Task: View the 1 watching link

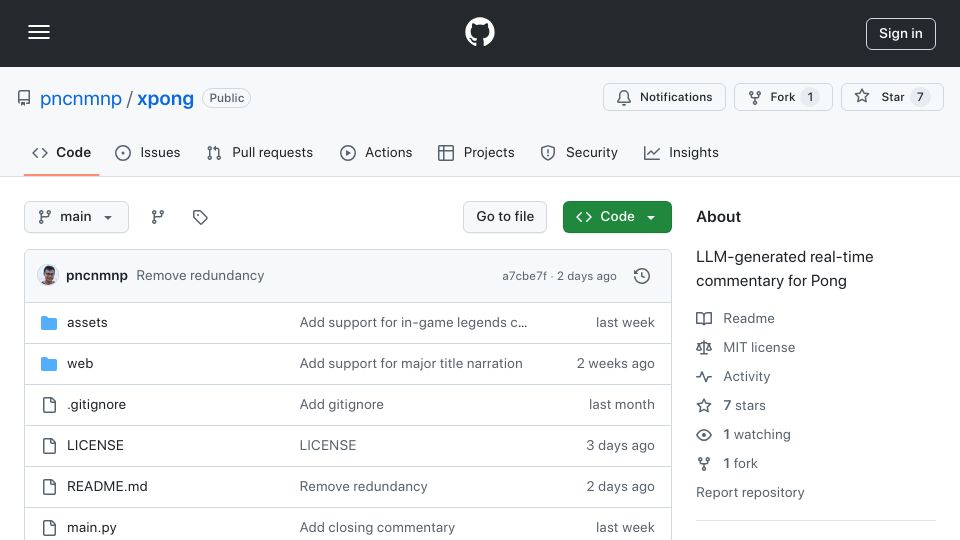Action: pos(743,435)
